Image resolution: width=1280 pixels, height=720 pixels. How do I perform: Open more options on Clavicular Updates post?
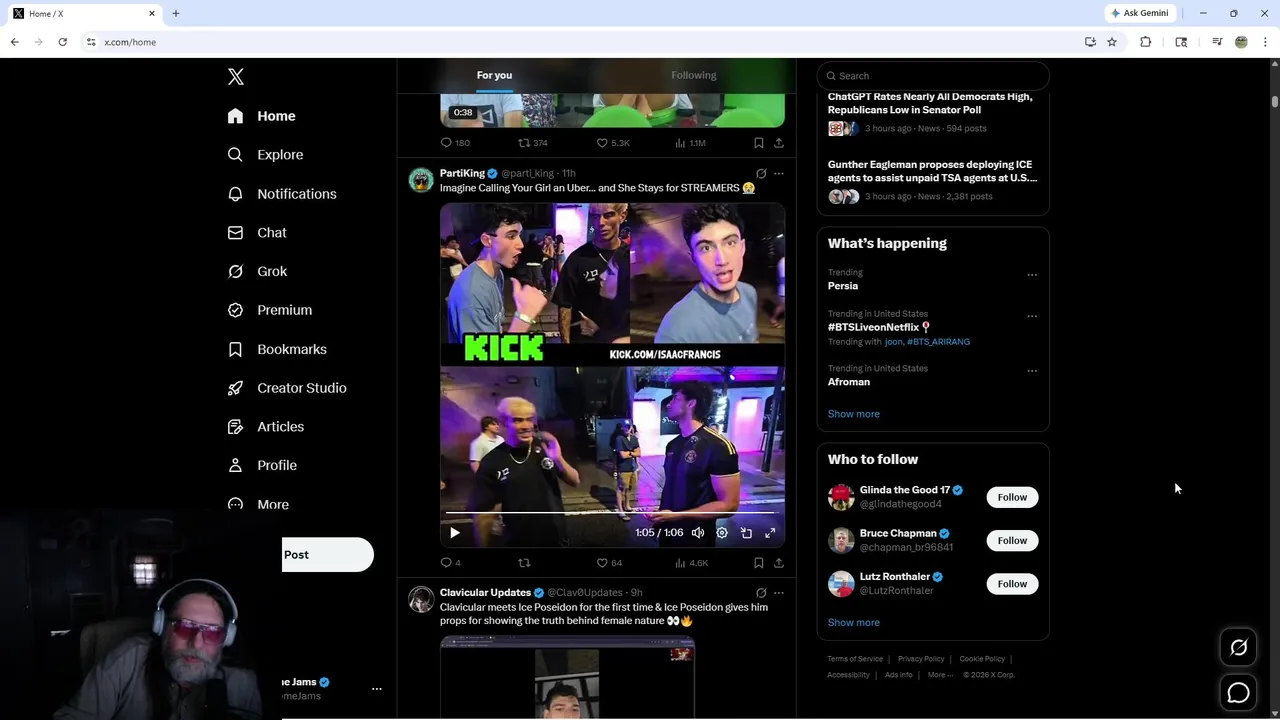pyautogui.click(x=779, y=593)
